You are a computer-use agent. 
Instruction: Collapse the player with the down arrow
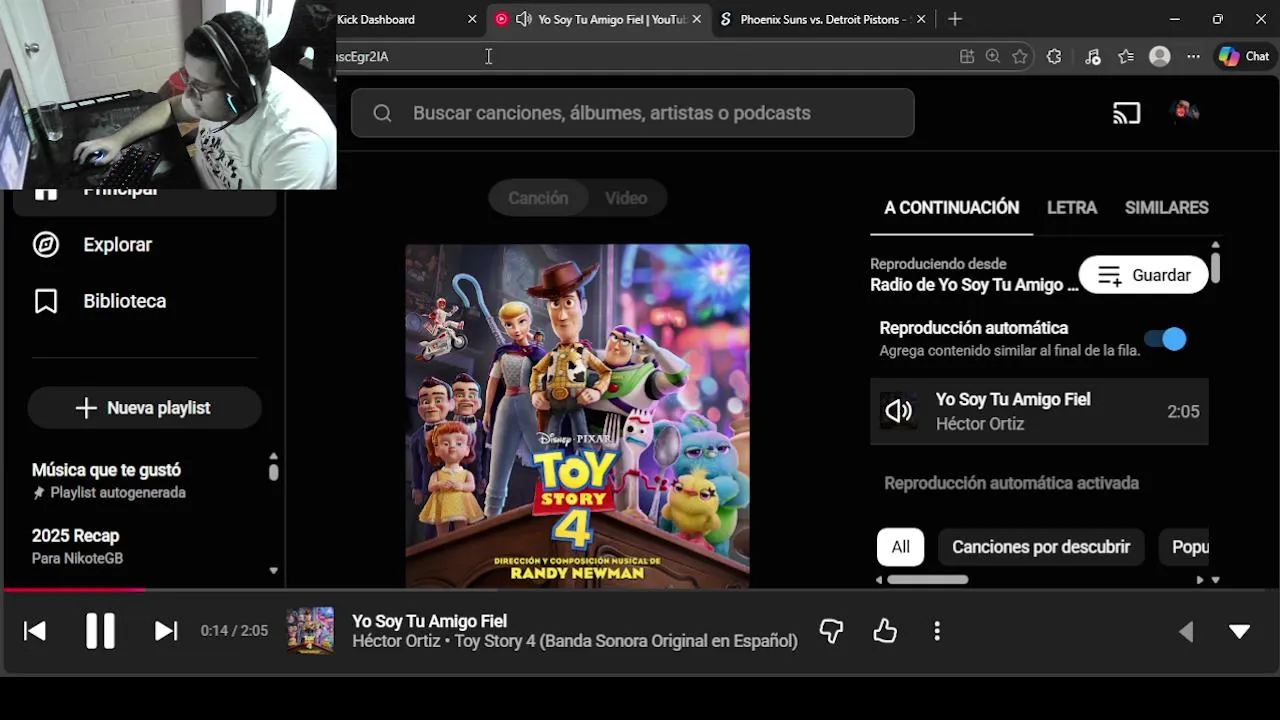tap(1239, 631)
